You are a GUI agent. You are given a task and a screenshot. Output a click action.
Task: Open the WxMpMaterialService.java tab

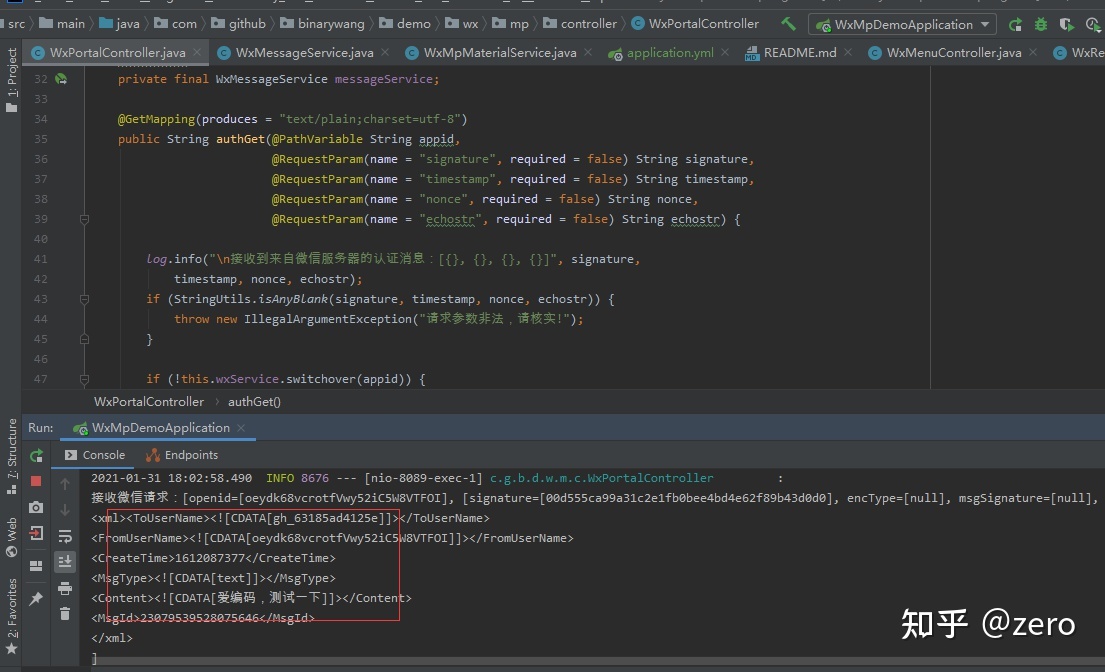500,53
